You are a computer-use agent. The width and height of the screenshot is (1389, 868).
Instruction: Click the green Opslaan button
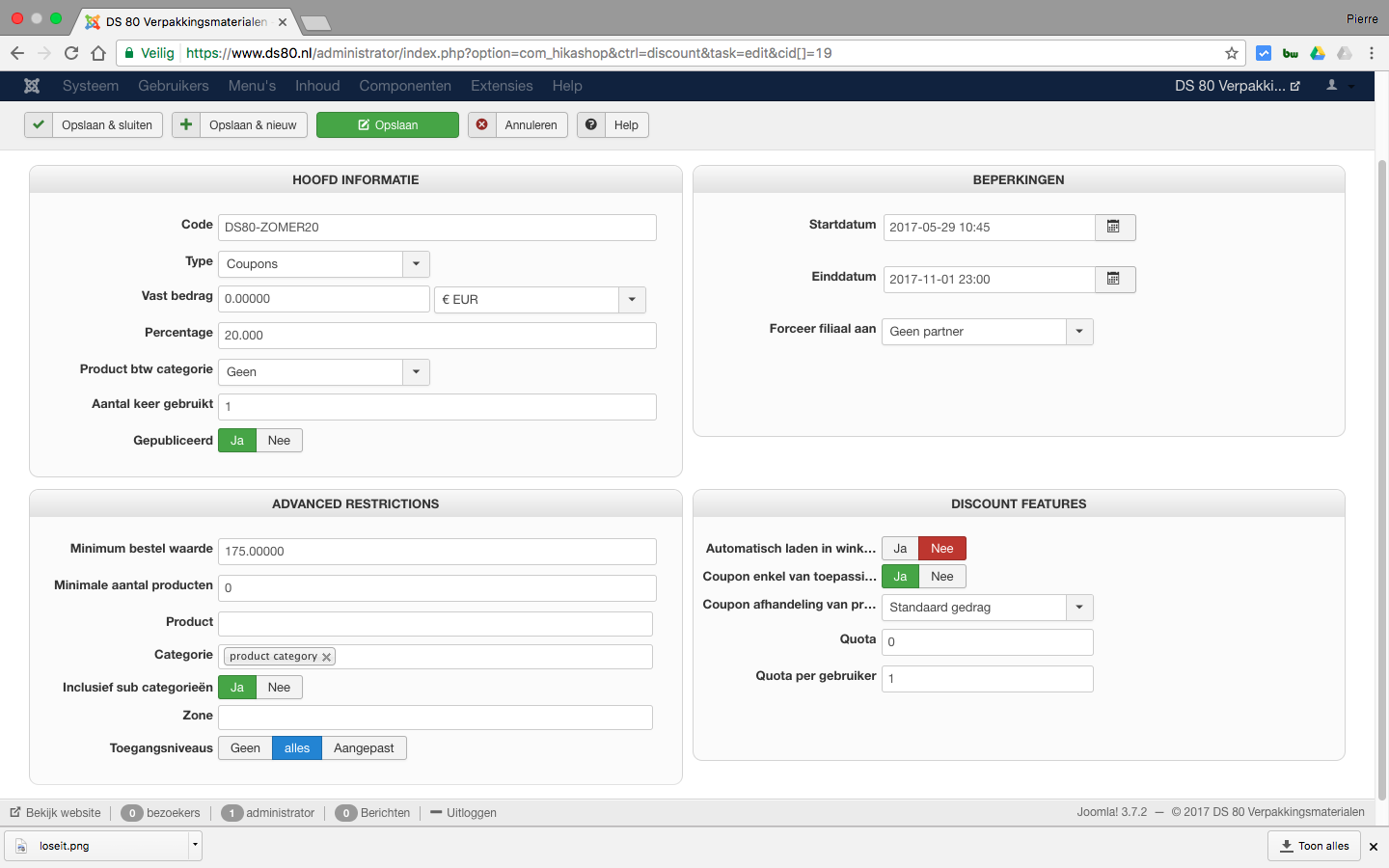[x=388, y=125]
